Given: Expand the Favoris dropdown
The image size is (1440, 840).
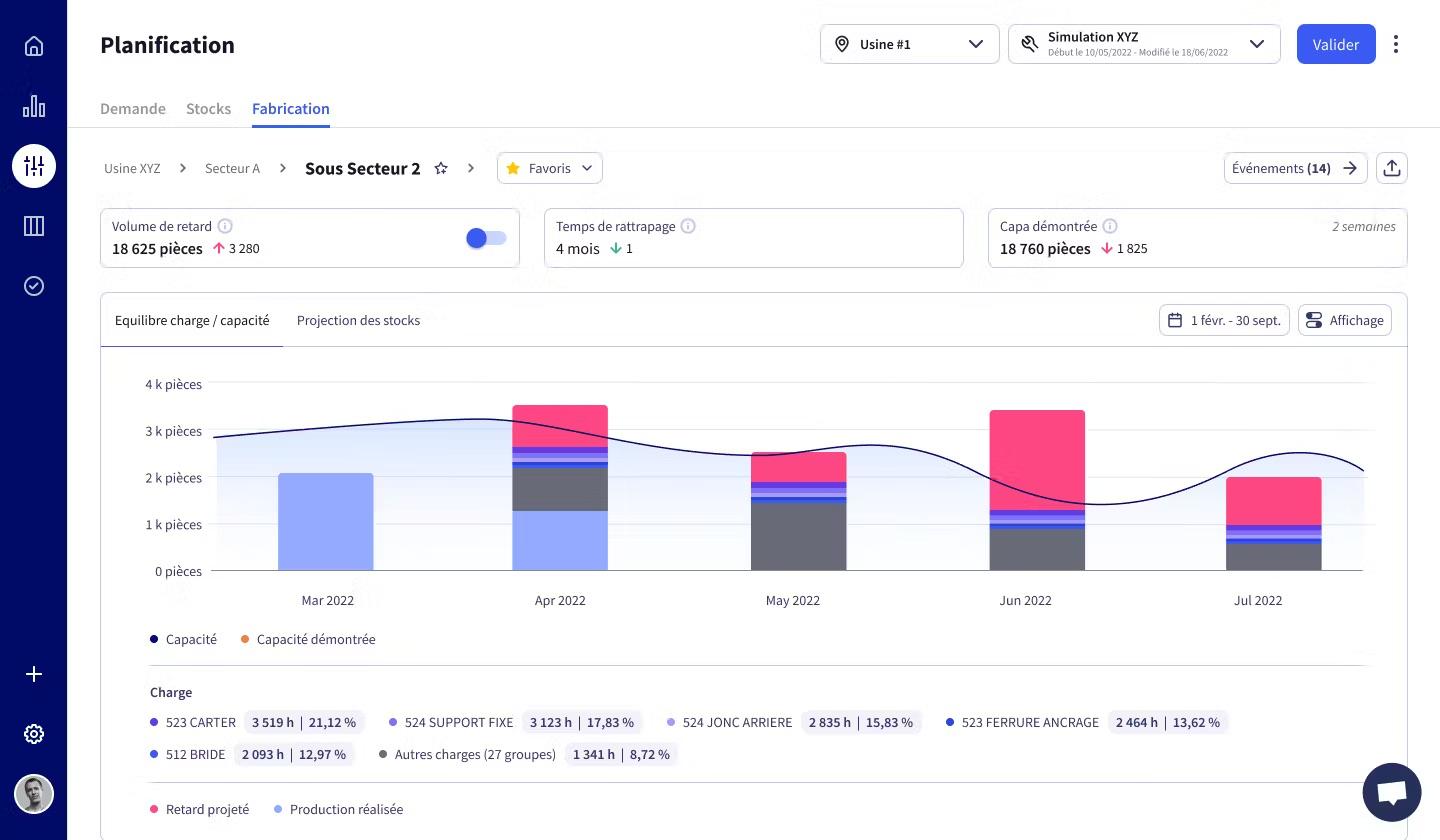Looking at the screenshot, I should [x=550, y=168].
